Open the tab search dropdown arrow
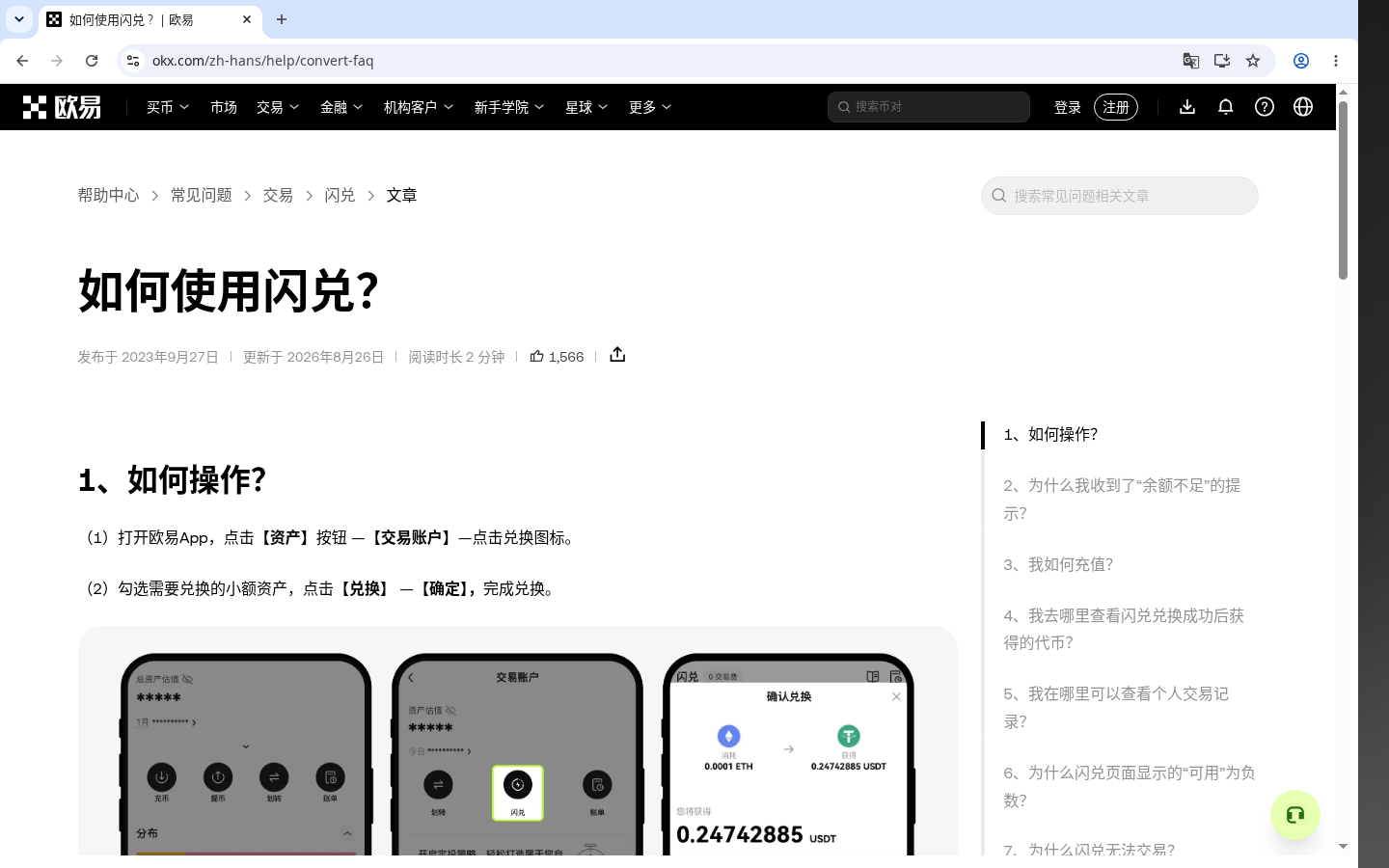 click(x=19, y=19)
